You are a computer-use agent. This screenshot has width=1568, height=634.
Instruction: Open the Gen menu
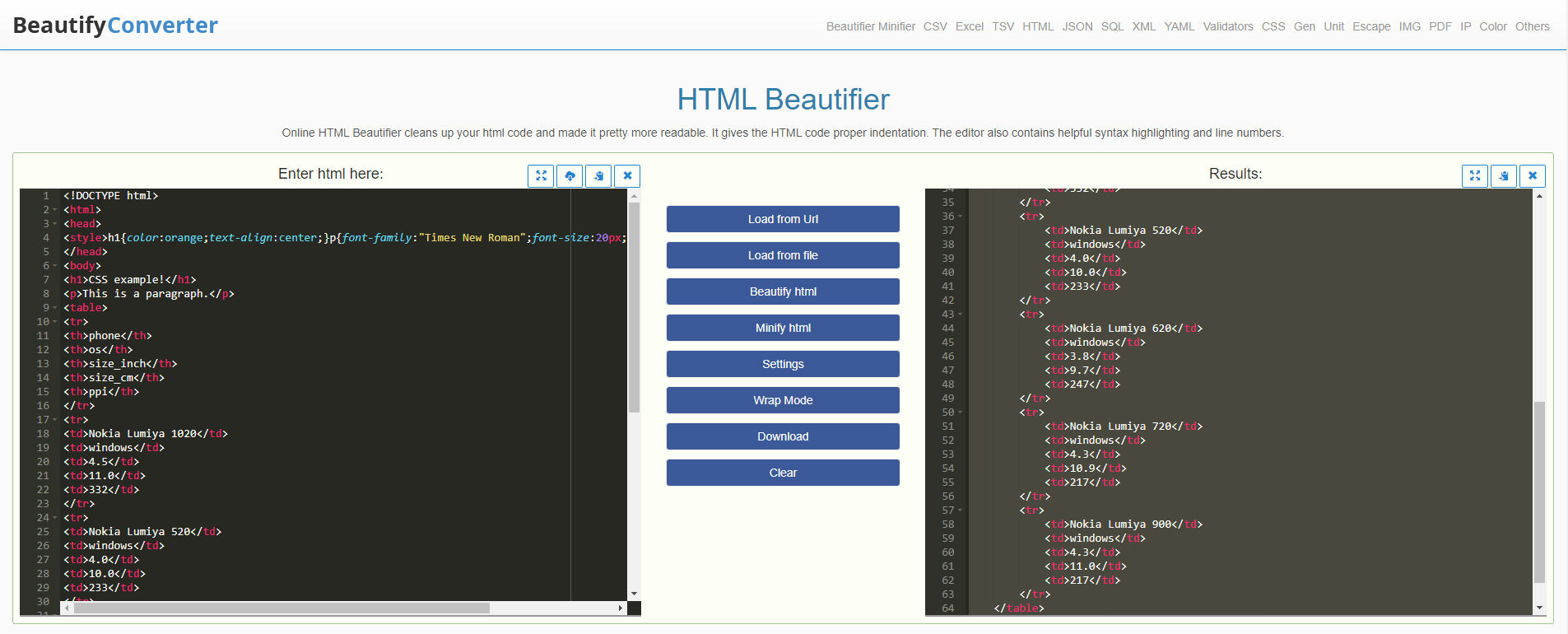1305,26
